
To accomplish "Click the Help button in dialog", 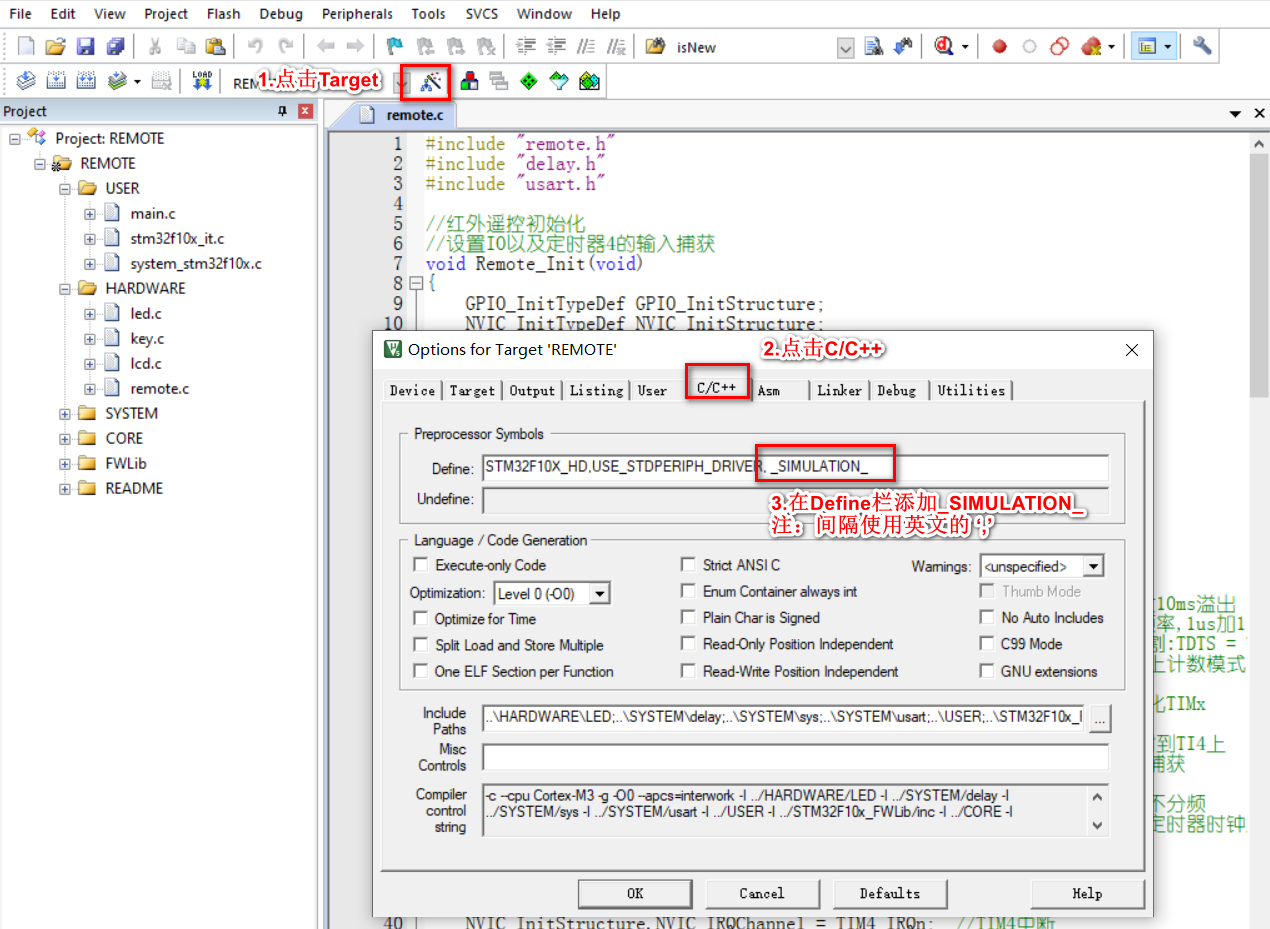I will coord(1087,893).
